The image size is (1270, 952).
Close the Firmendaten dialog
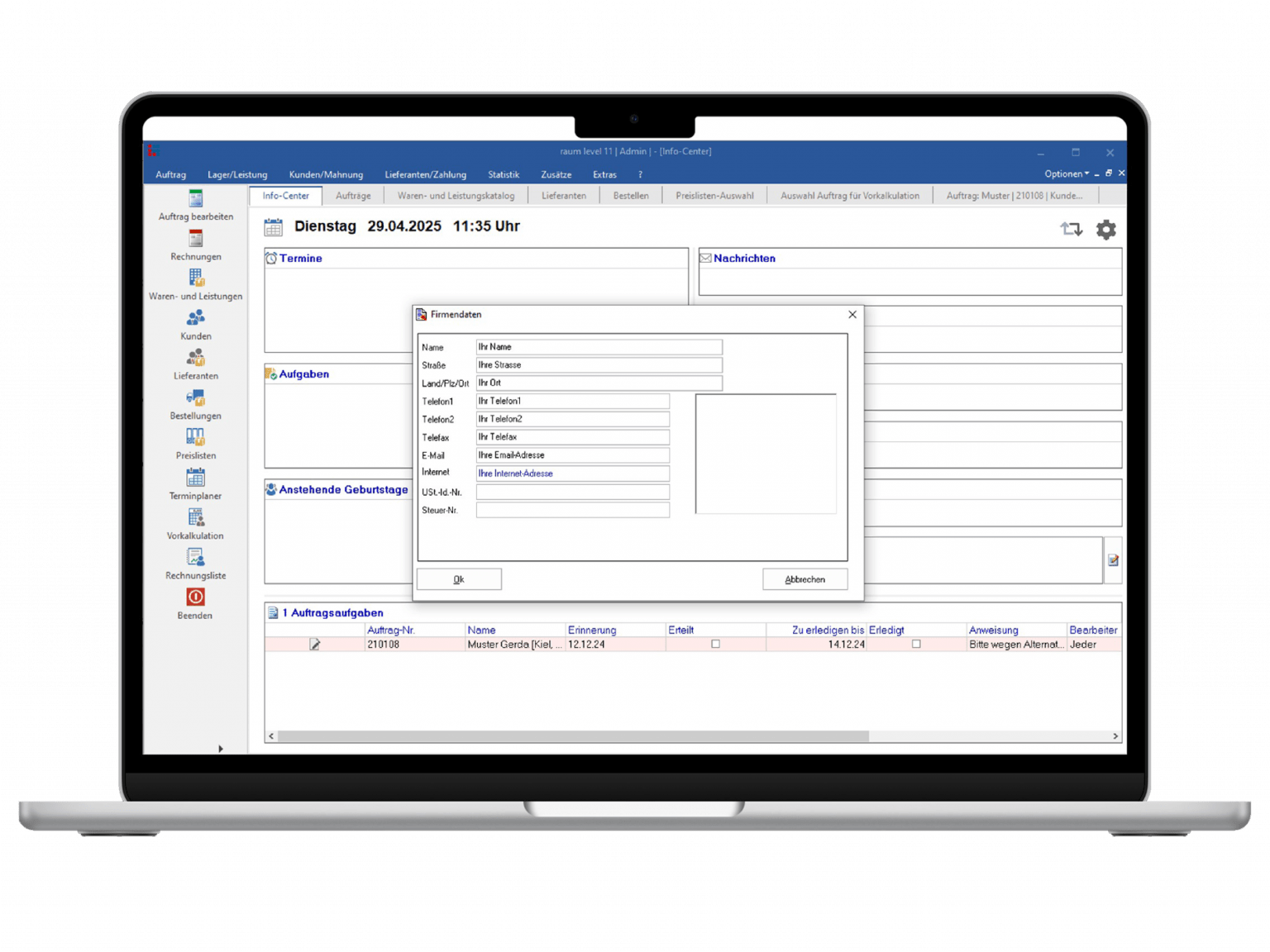point(852,315)
